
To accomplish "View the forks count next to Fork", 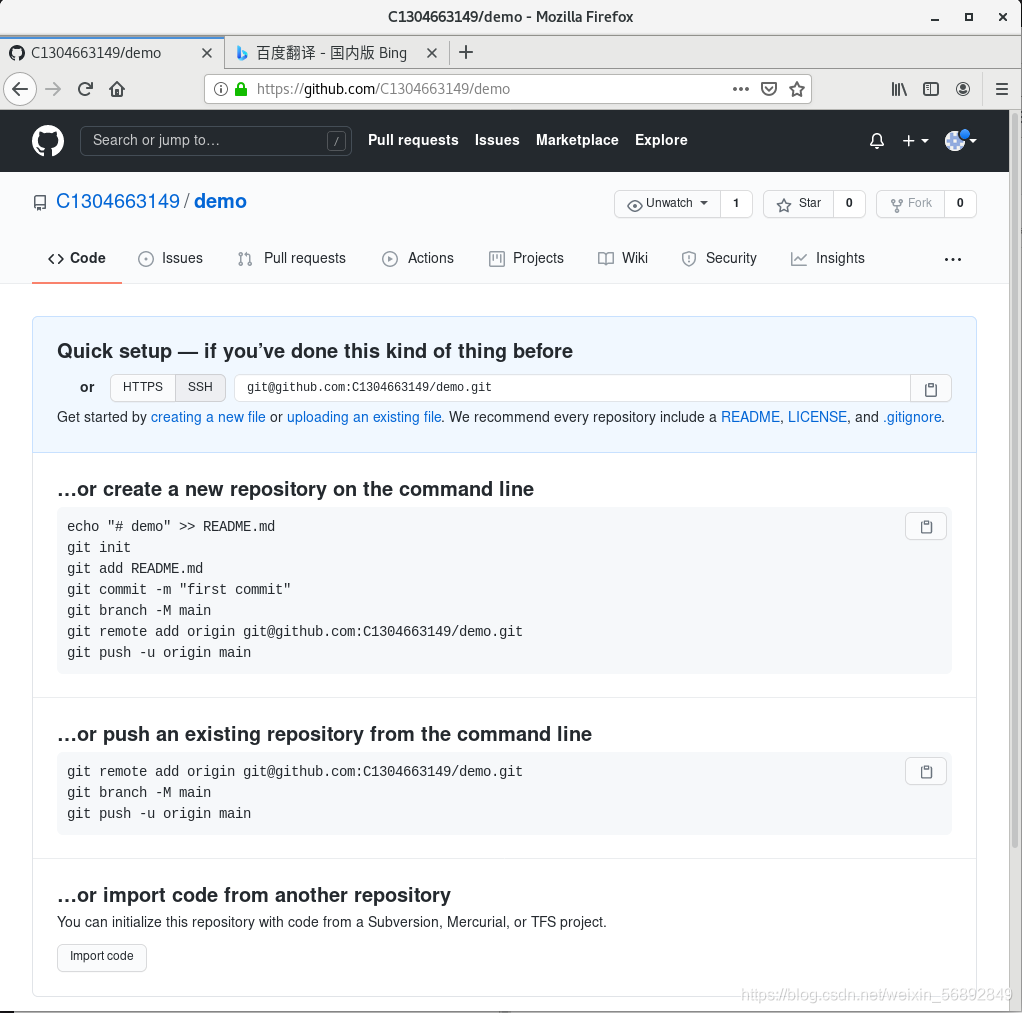I will [960, 203].
